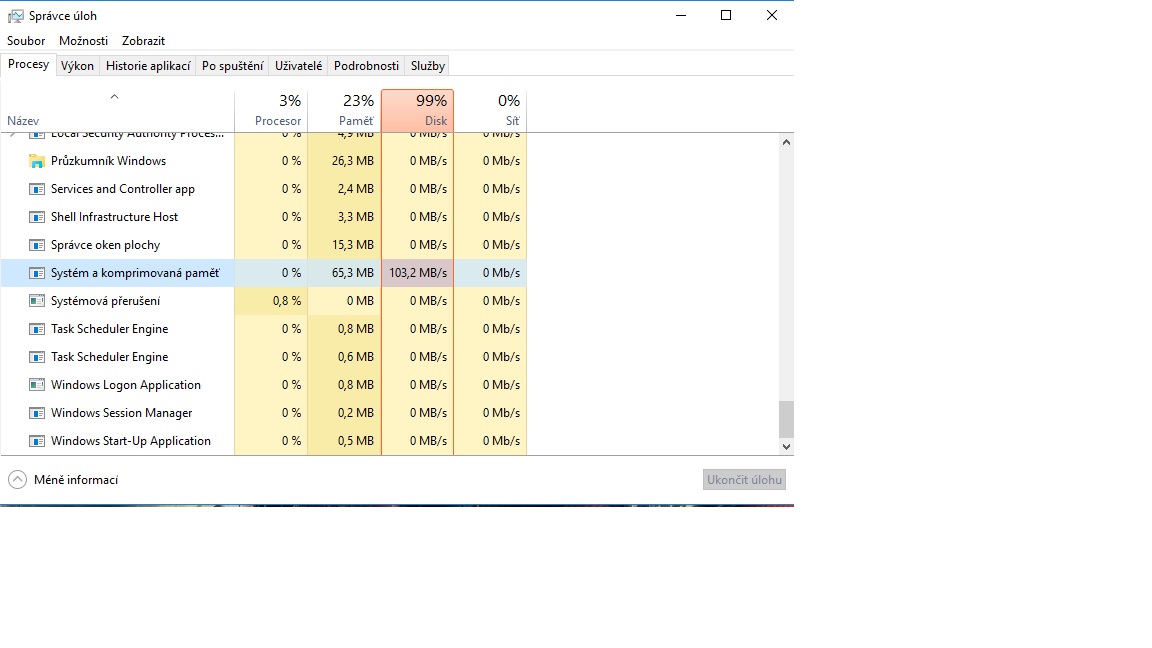1152x648 pixels.
Task: Open the Zobrazit menu
Action: (x=143, y=41)
